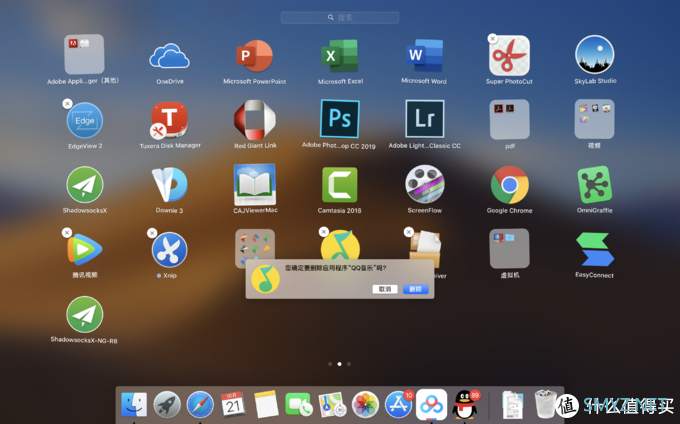This screenshot has height=424, width=680.
Task: Launch ScreenFlow app icon
Action: 425,184
